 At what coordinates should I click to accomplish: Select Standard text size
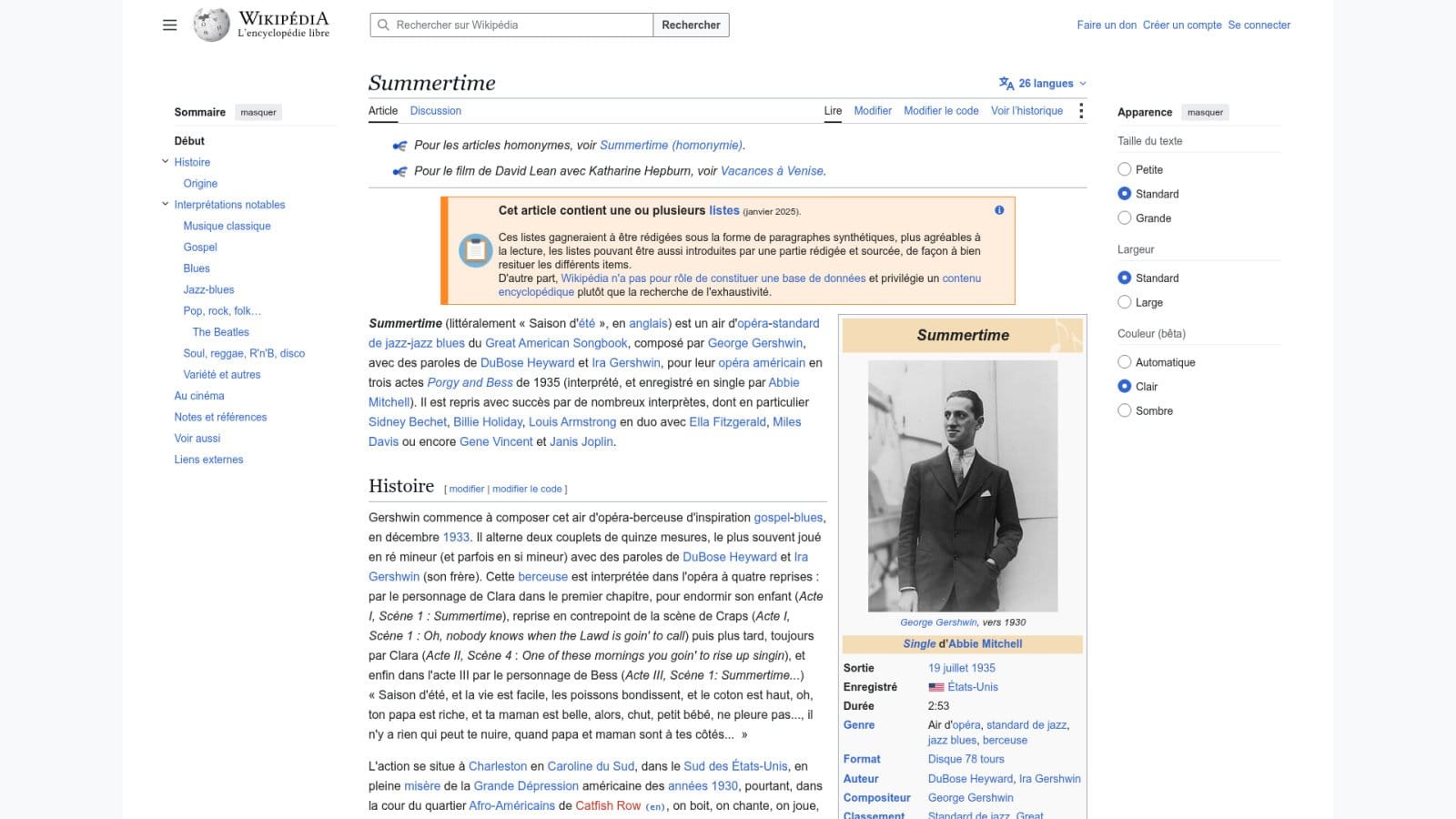tap(1125, 194)
